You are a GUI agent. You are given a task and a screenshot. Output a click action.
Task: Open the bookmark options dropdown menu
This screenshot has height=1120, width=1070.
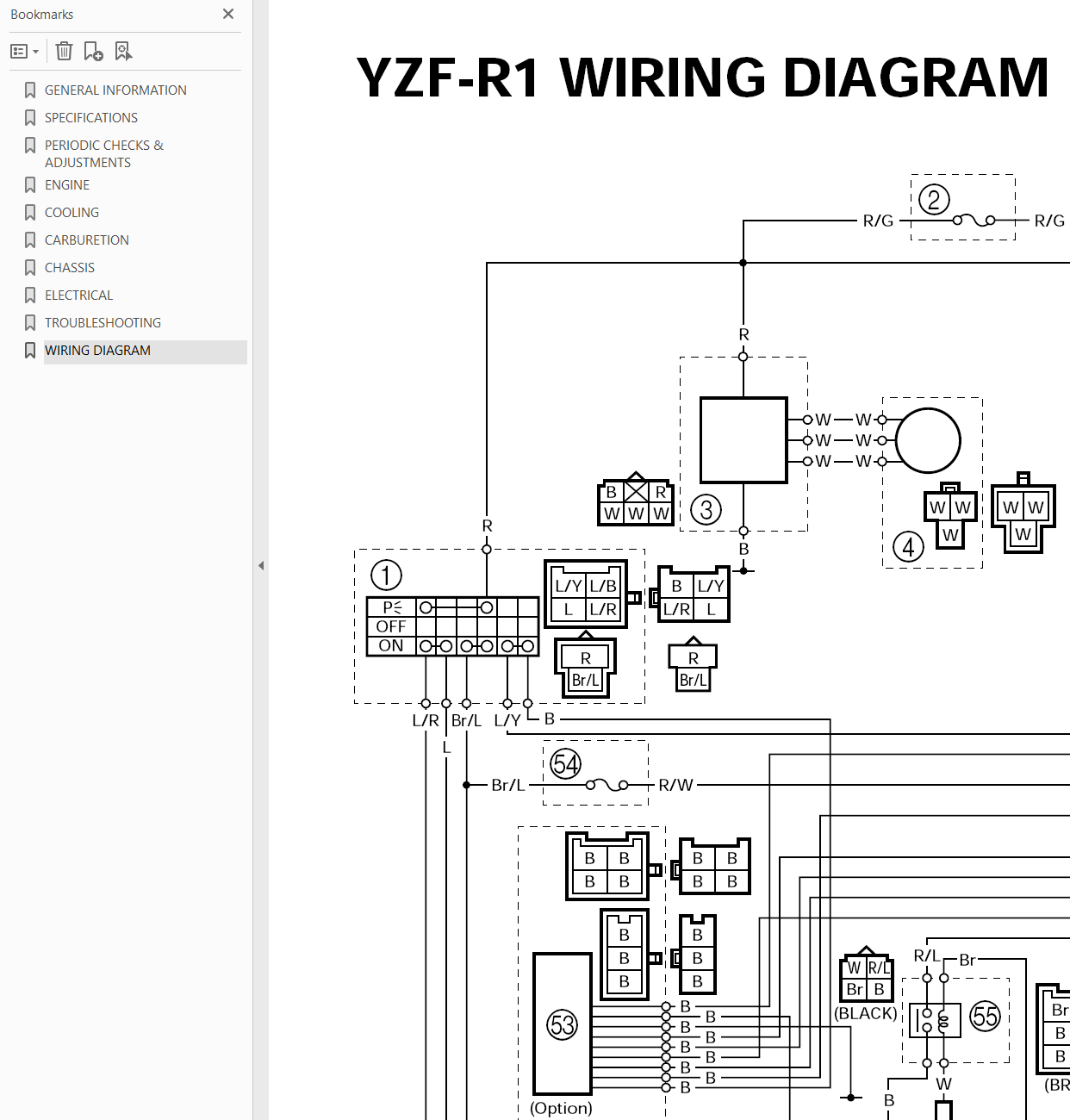click(x=24, y=52)
